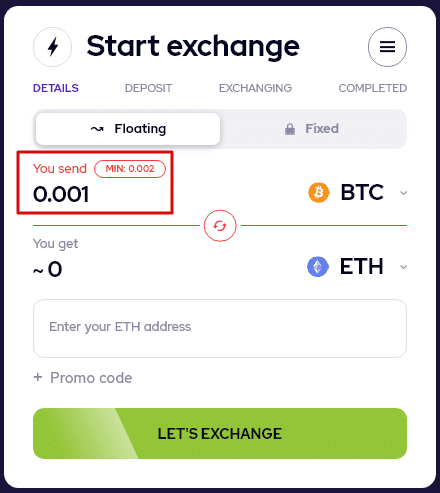The width and height of the screenshot is (440, 493).
Task: Expand the ETH currency dropdown chevron
Action: (403, 267)
